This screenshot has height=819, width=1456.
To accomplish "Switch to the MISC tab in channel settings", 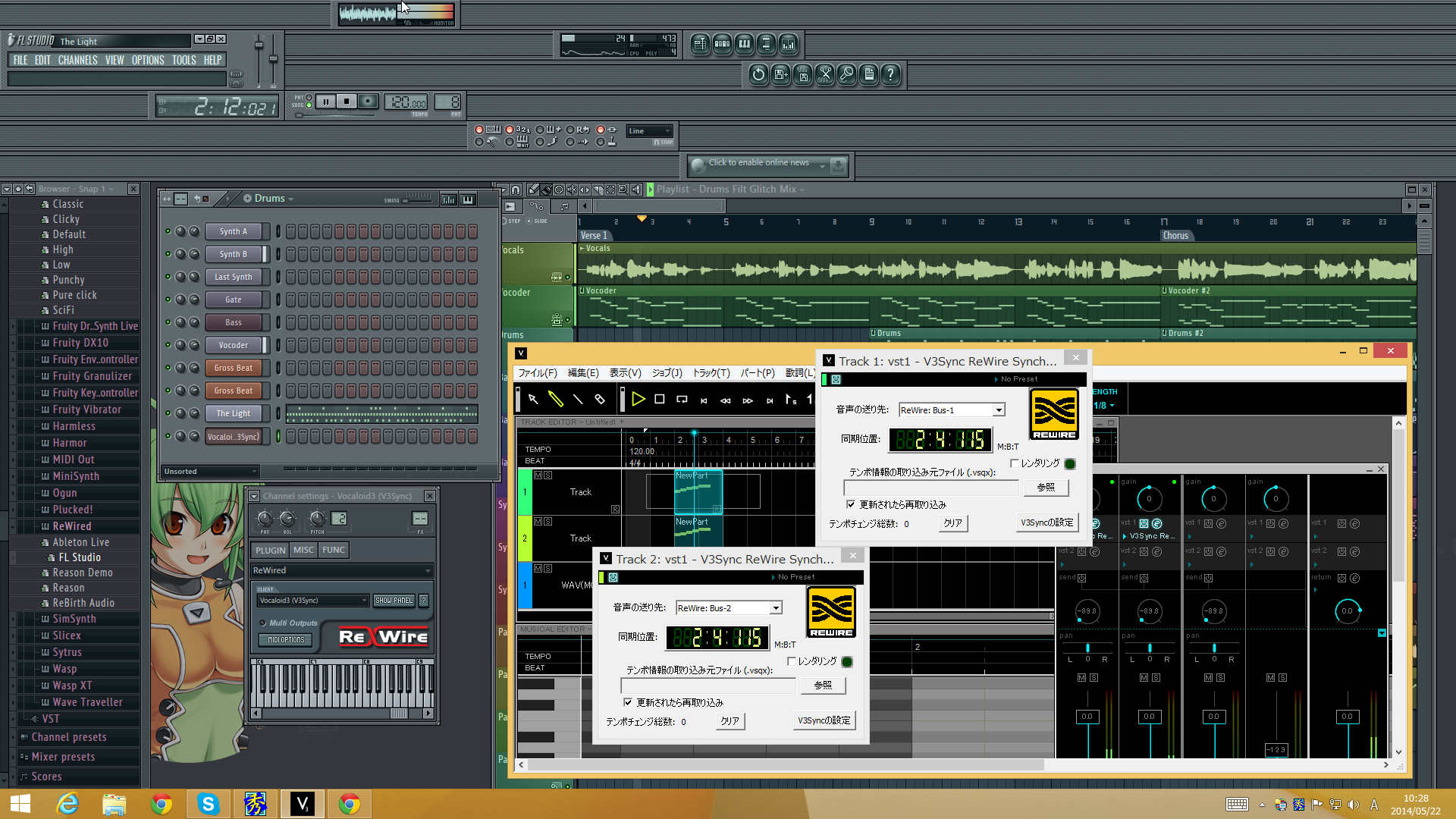I will [303, 551].
